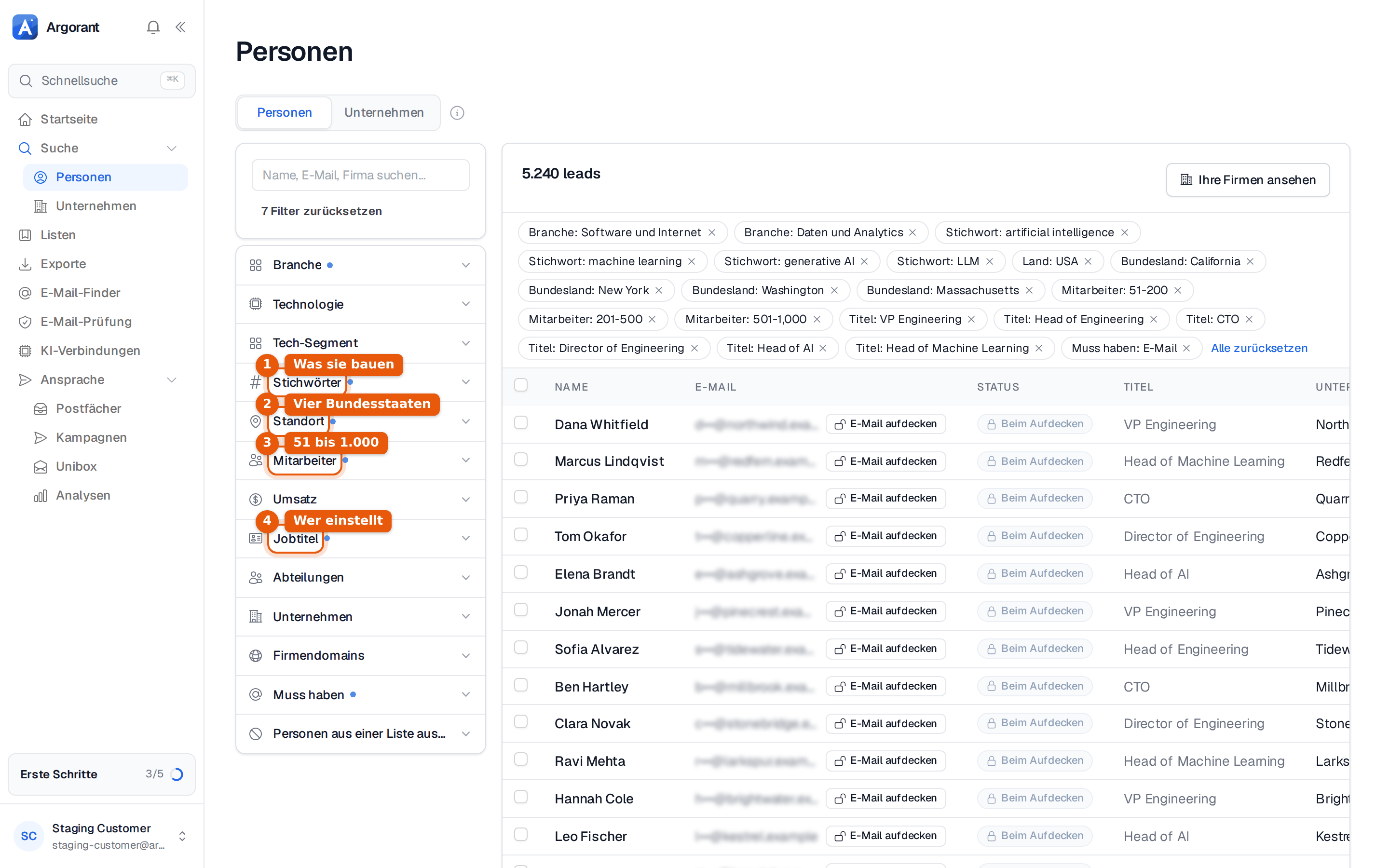Remove the 'Land: USA' filter chip
The width and height of the screenshot is (1389, 868).
[x=1088, y=261]
